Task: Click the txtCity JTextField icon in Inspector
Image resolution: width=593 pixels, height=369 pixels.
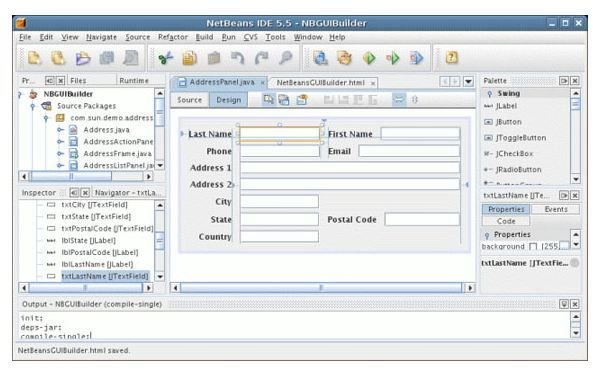Action: [51, 205]
